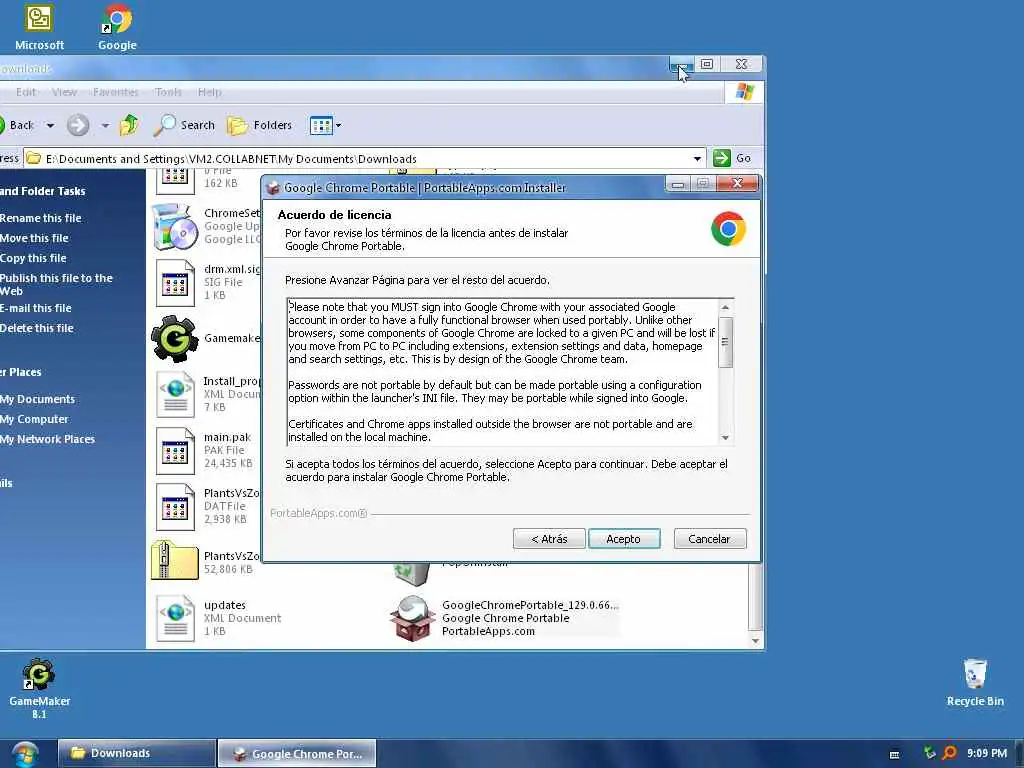Click Delete this file task
The image size is (1024, 768).
tap(37, 328)
